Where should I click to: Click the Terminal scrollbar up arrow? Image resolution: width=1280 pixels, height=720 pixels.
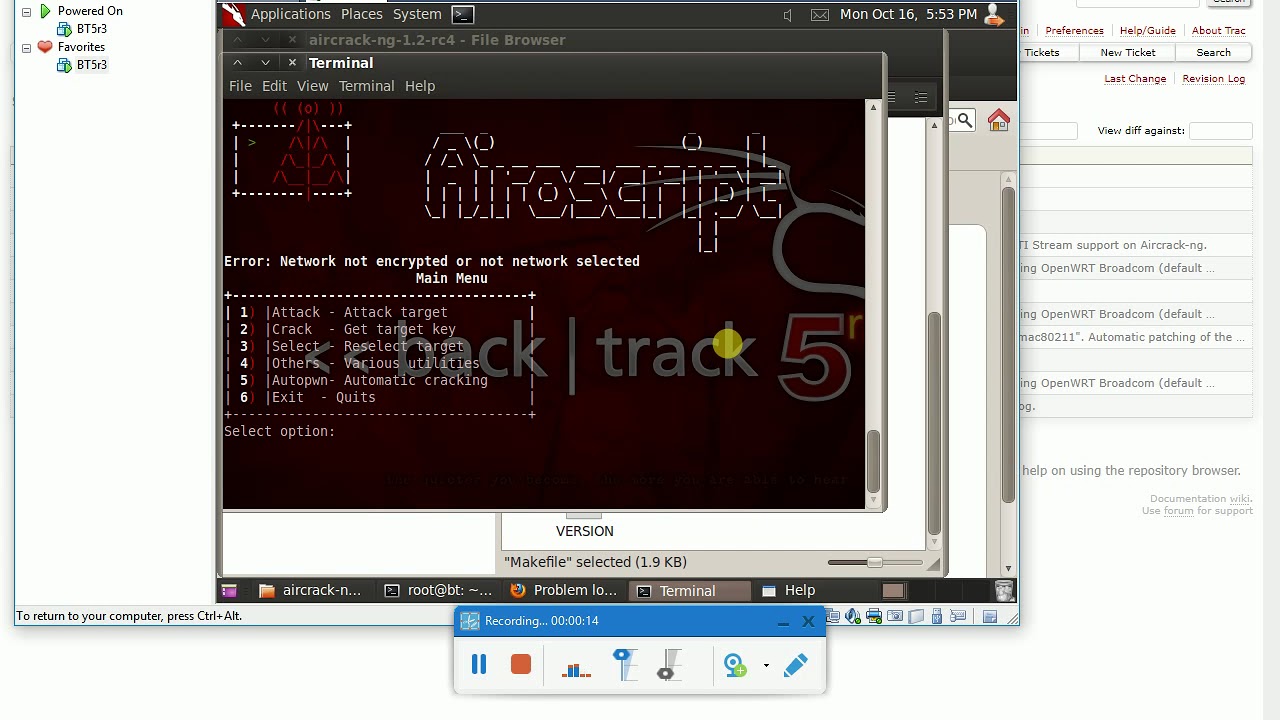click(873, 107)
